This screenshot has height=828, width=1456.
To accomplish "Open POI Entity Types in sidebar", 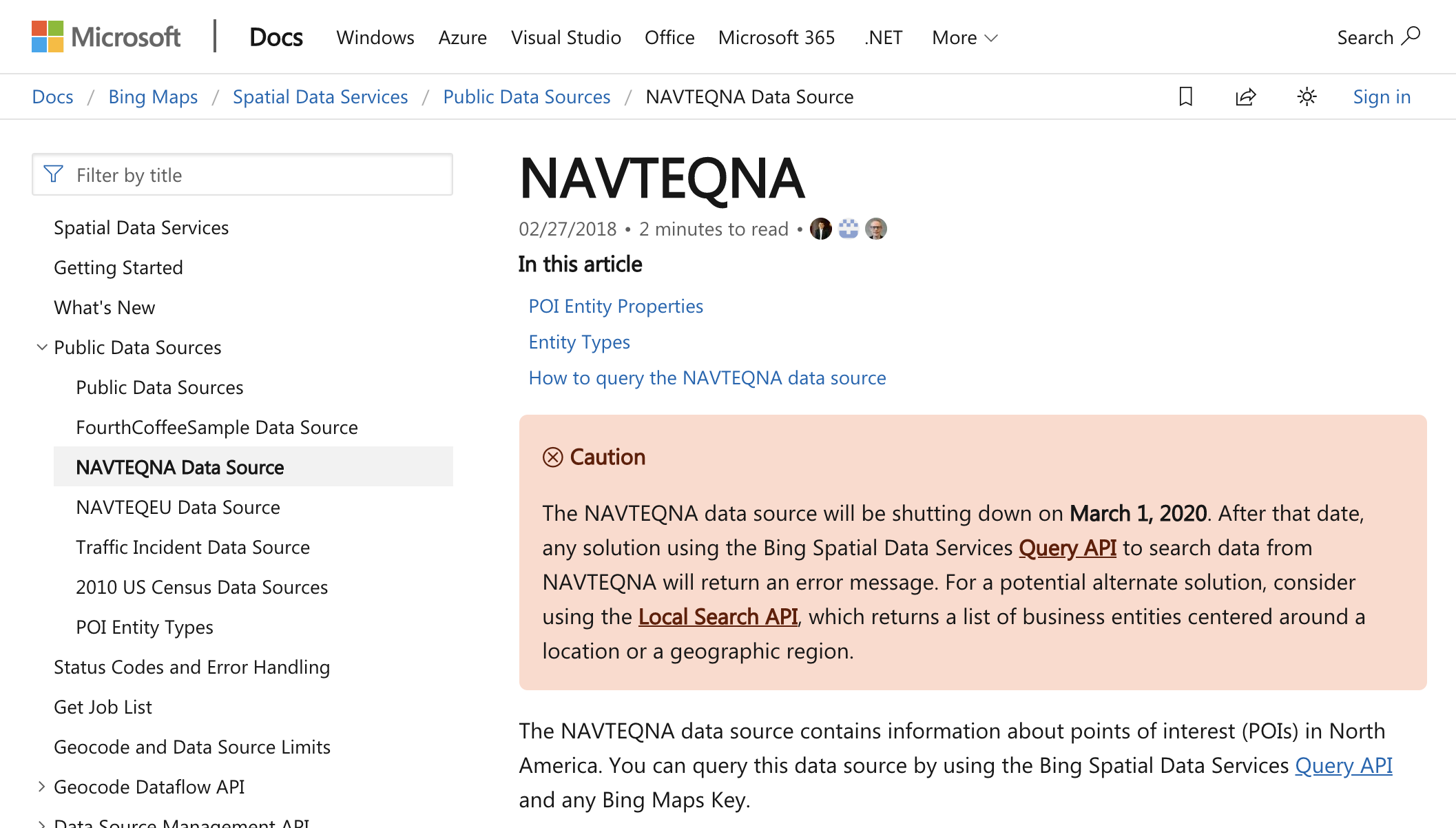I will pyautogui.click(x=145, y=627).
